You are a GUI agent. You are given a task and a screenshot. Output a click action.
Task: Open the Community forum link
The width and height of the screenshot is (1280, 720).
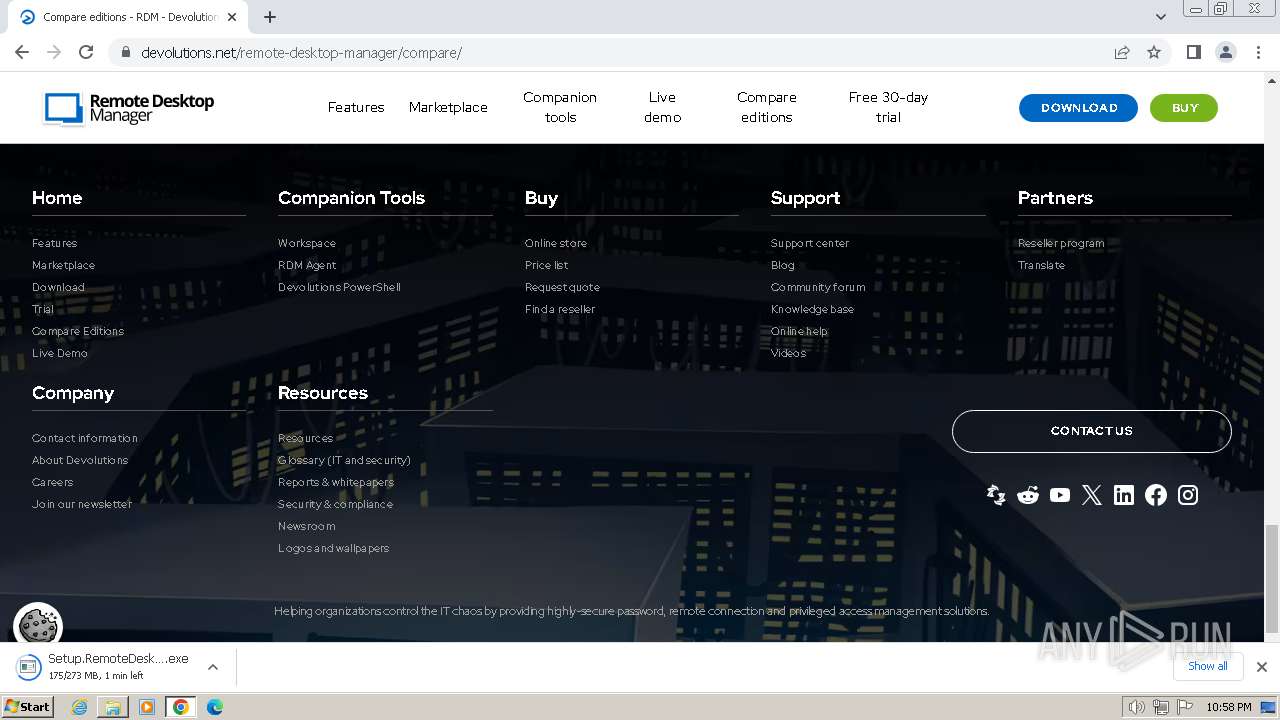(x=818, y=287)
